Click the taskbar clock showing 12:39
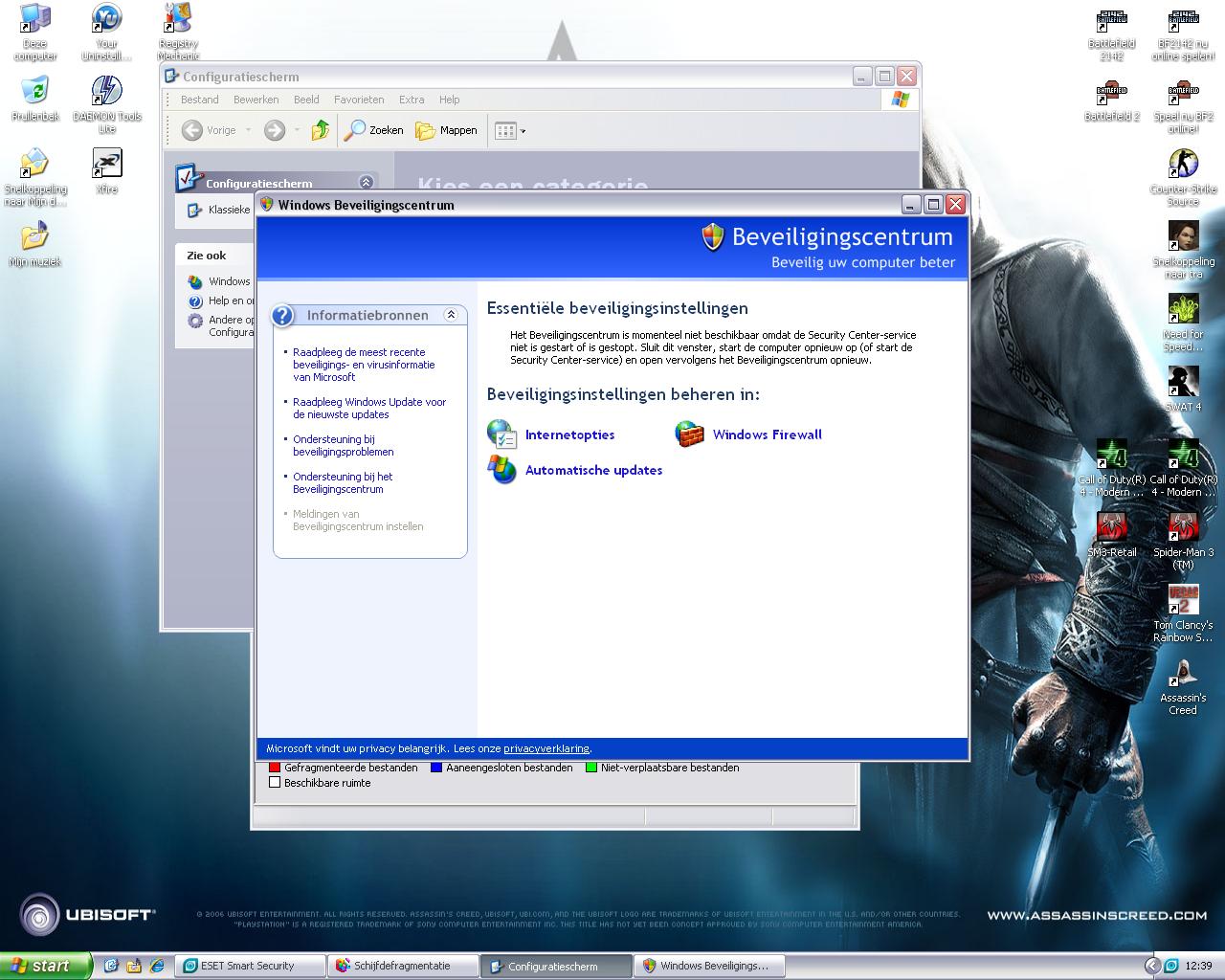The width and height of the screenshot is (1225, 980). pyautogui.click(x=1198, y=966)
